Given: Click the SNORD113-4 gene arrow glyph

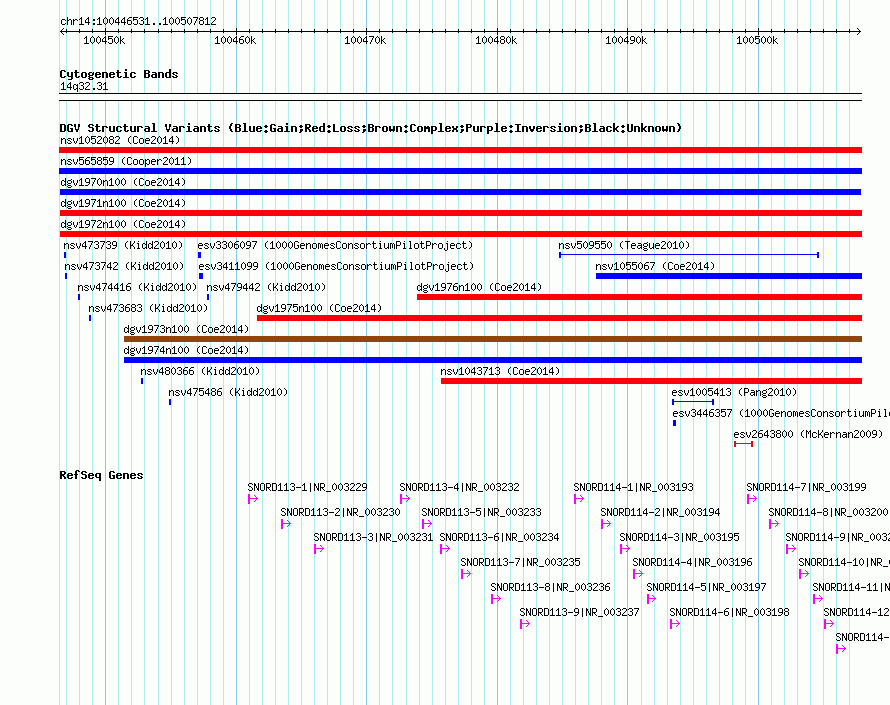Looking at the screenshot, I should click(405, 499).
